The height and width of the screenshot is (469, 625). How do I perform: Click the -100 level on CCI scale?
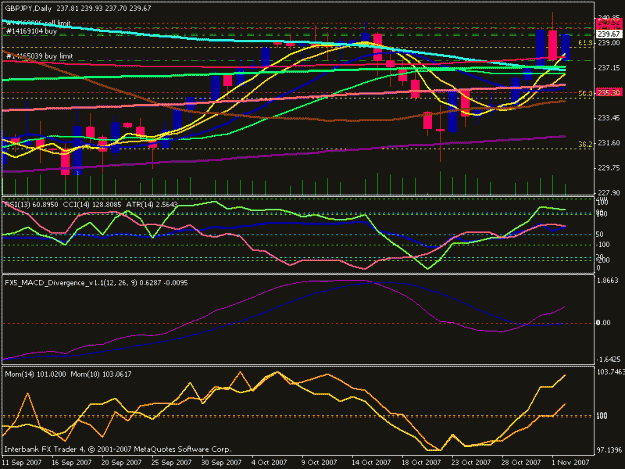[x=603, y=244]
